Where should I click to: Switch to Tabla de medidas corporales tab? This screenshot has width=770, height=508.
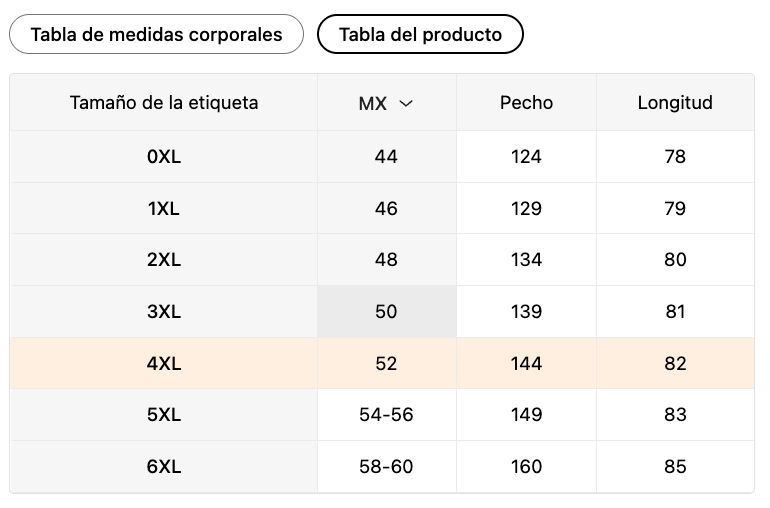tap(156, 34)
